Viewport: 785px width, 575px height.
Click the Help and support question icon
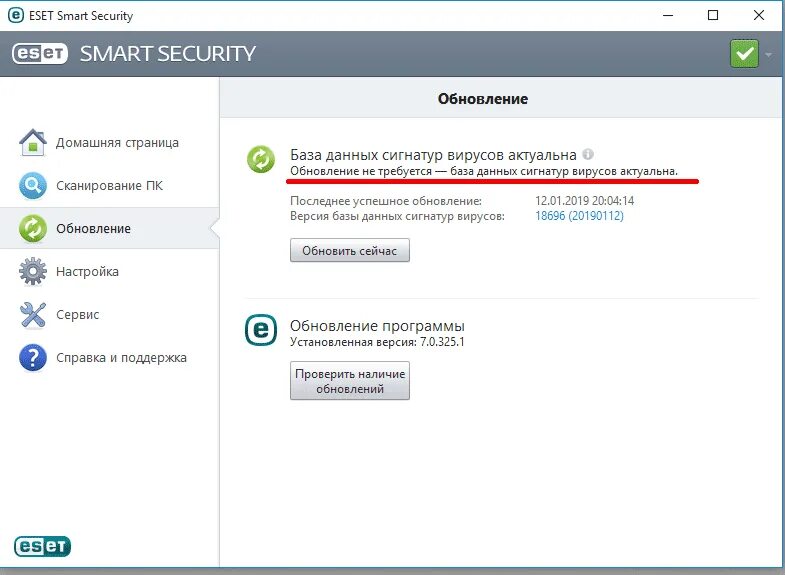pyautogui.click(x=33, y=358)
